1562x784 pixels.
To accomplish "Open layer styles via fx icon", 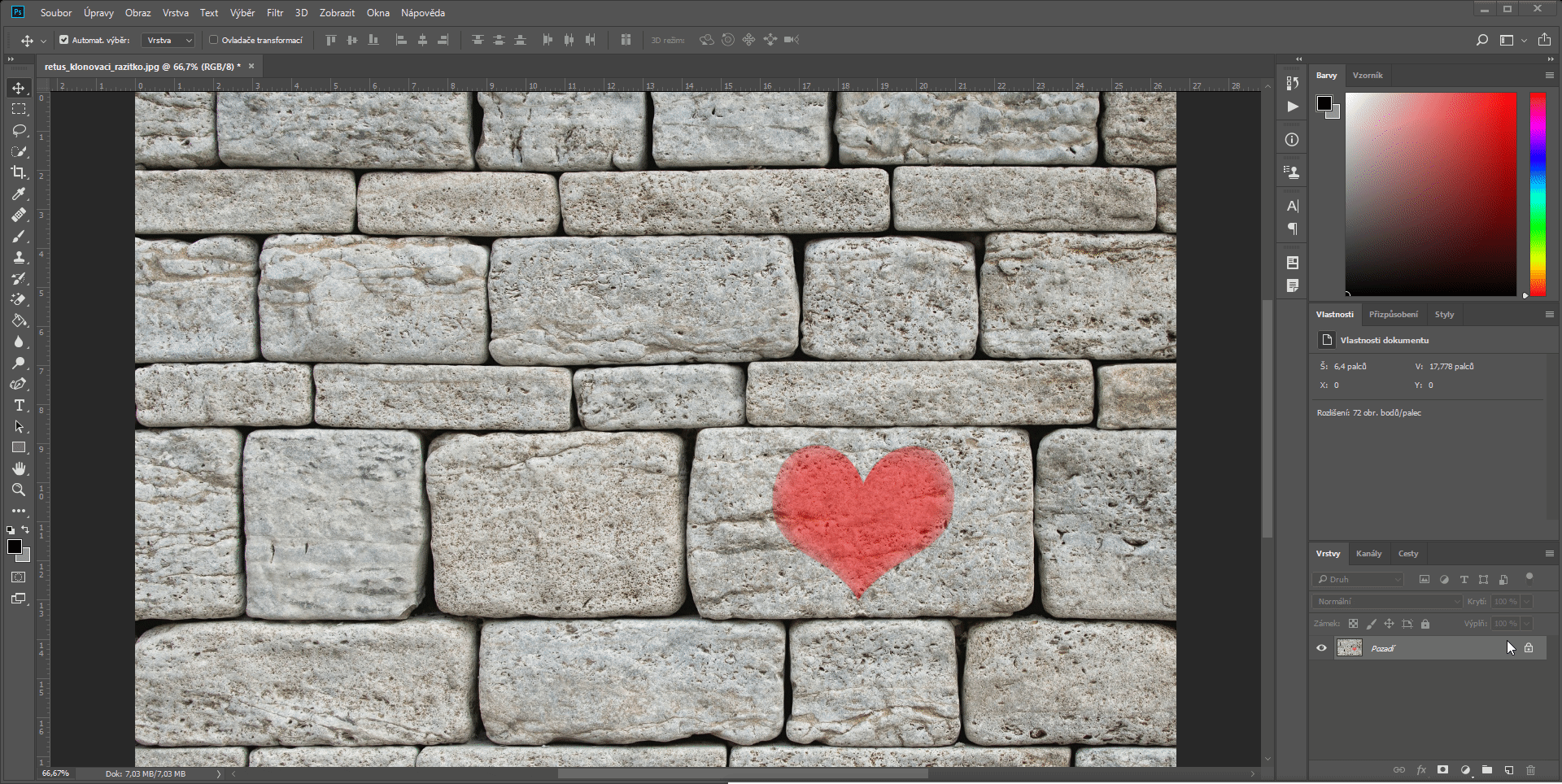I will tap(1421, 769).
